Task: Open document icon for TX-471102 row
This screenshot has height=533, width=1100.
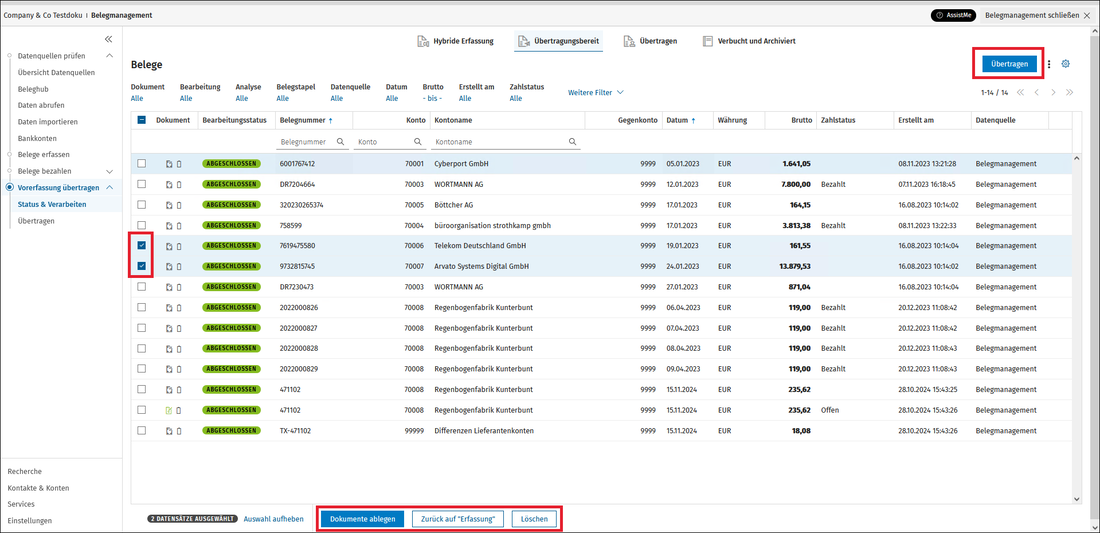Action: [x=169, y=431]
